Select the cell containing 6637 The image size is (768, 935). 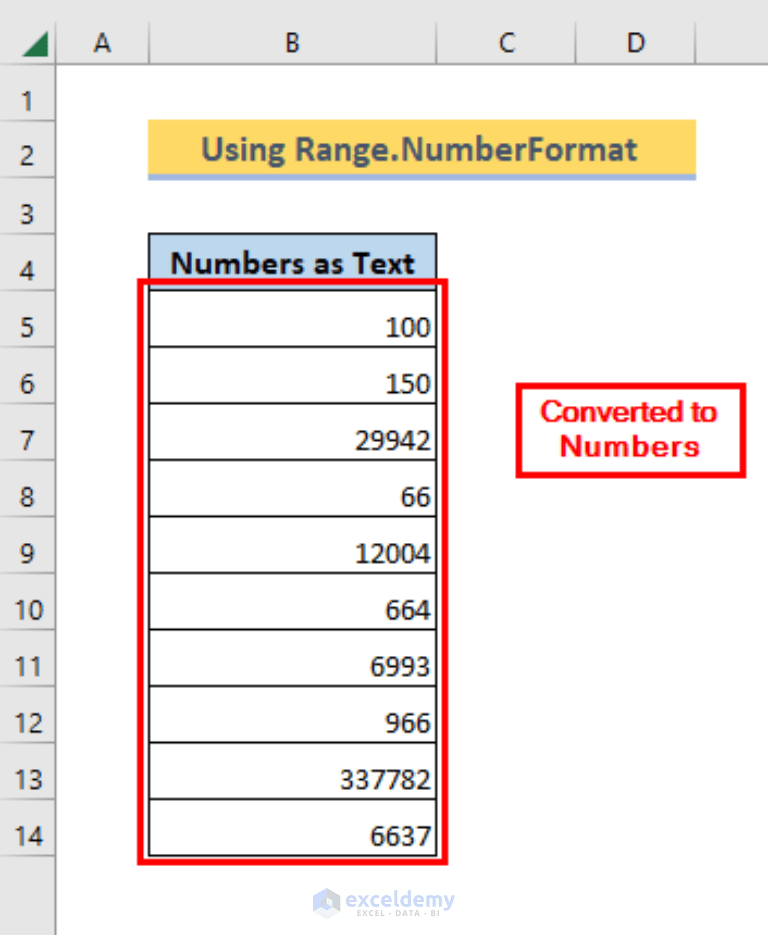pyautogui.click(x=293, y=828)
